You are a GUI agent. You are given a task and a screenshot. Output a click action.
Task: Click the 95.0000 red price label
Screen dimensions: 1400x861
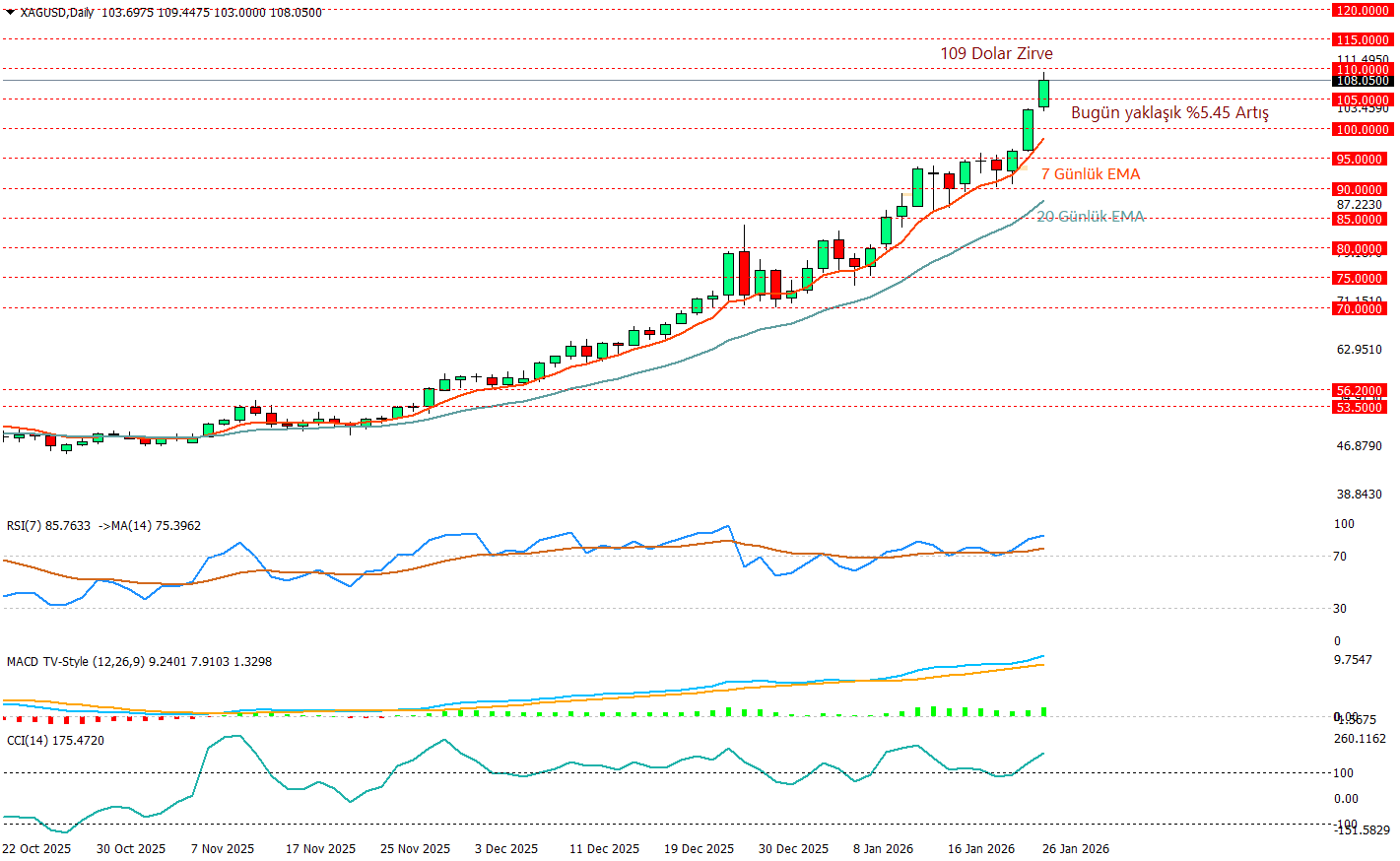point(1361,159)
